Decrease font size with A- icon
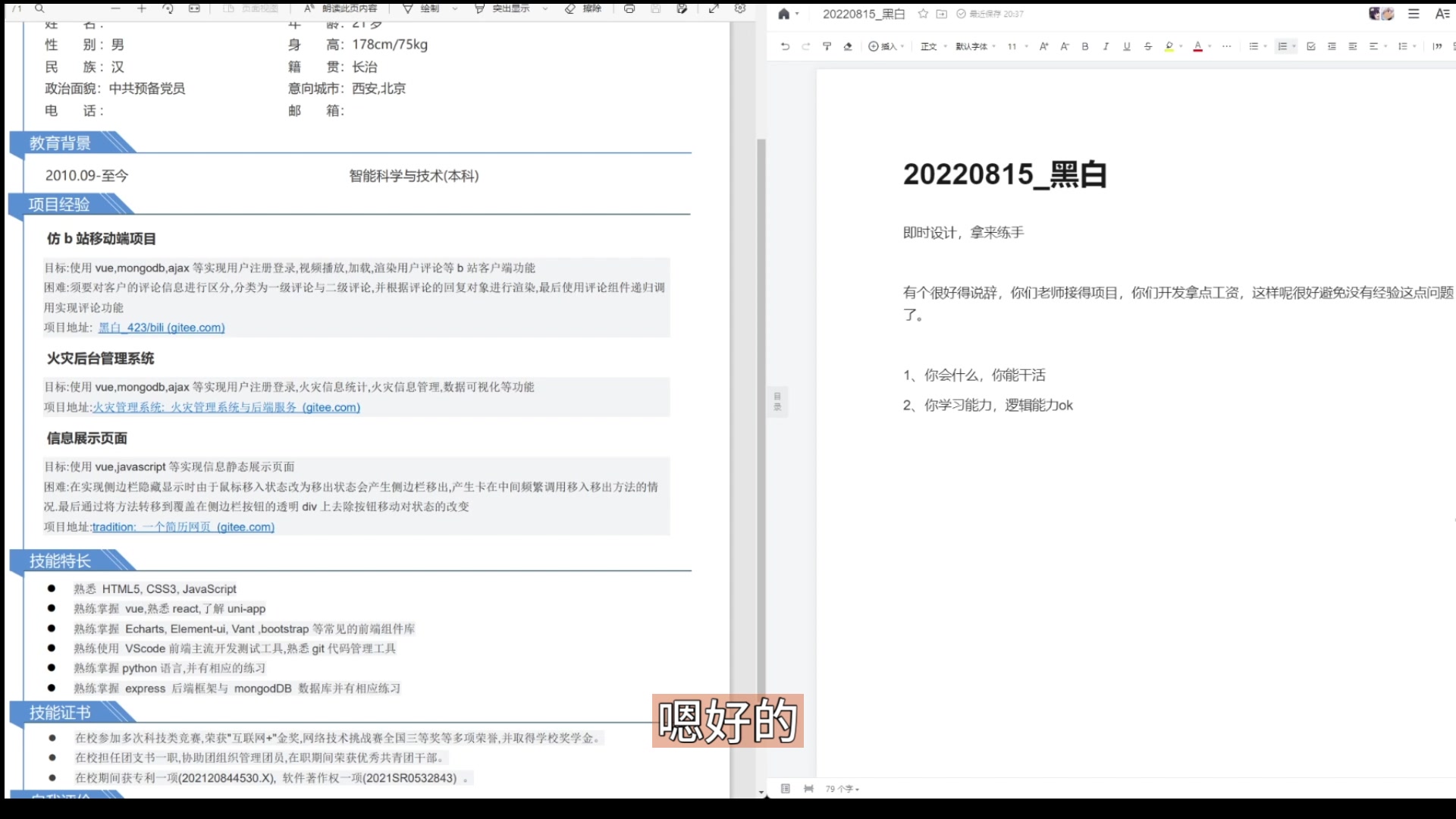Screen dimensions: 1456x819 coord(1065,46)
